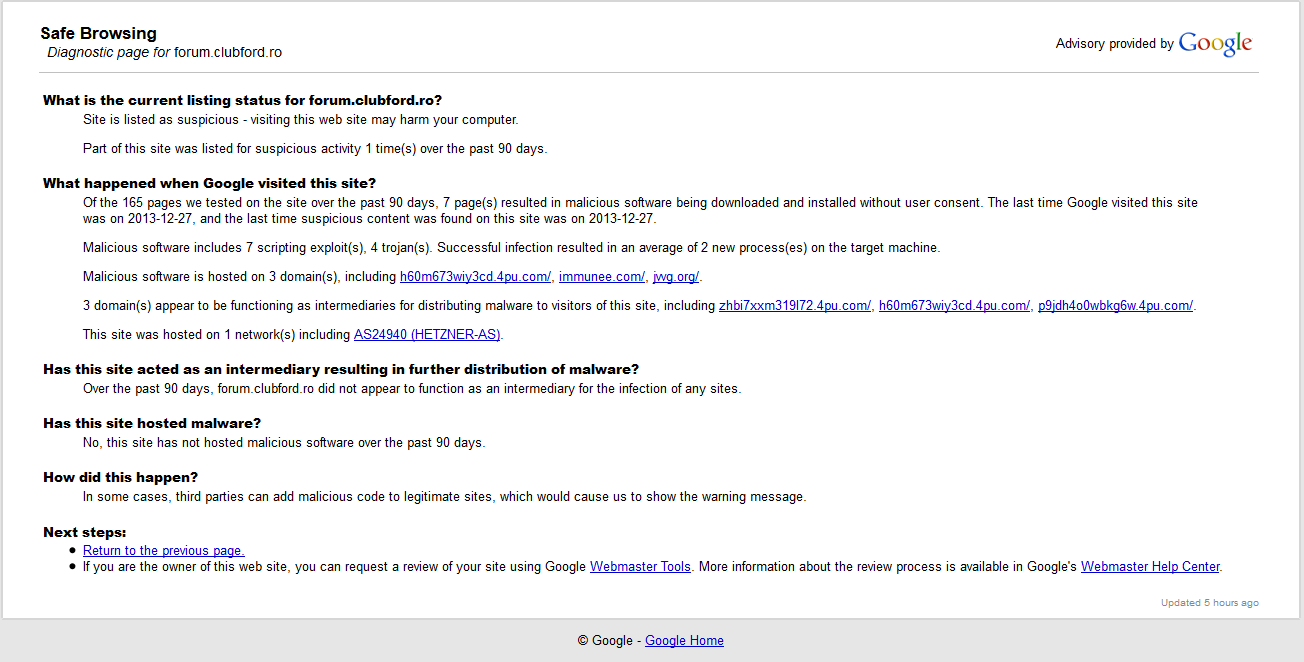The image size is (1304, 662).
Task: Open h60m673wiy3cd.4pu.com link in intermediaries line
Action: 954,306
